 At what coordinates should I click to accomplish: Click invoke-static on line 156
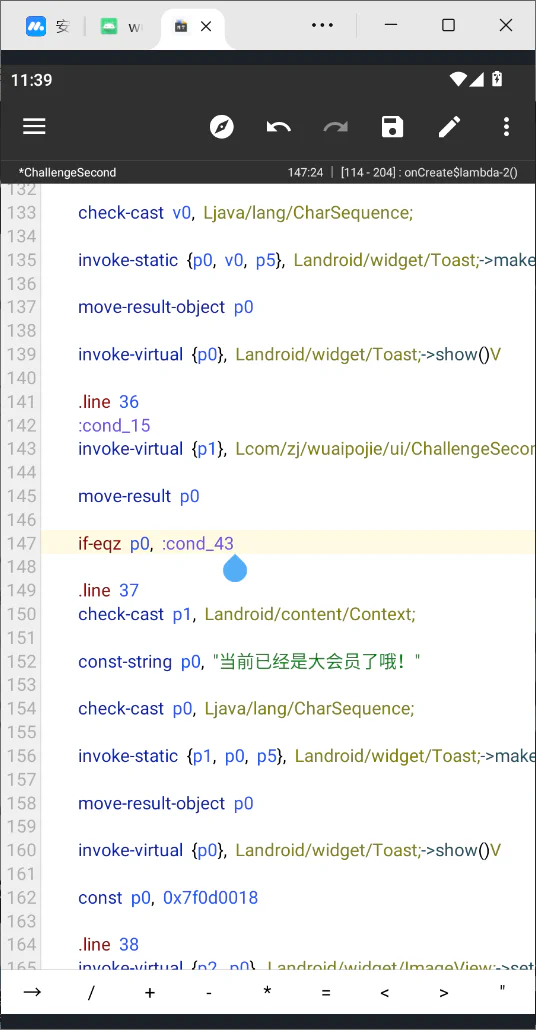tap(128, 755)
